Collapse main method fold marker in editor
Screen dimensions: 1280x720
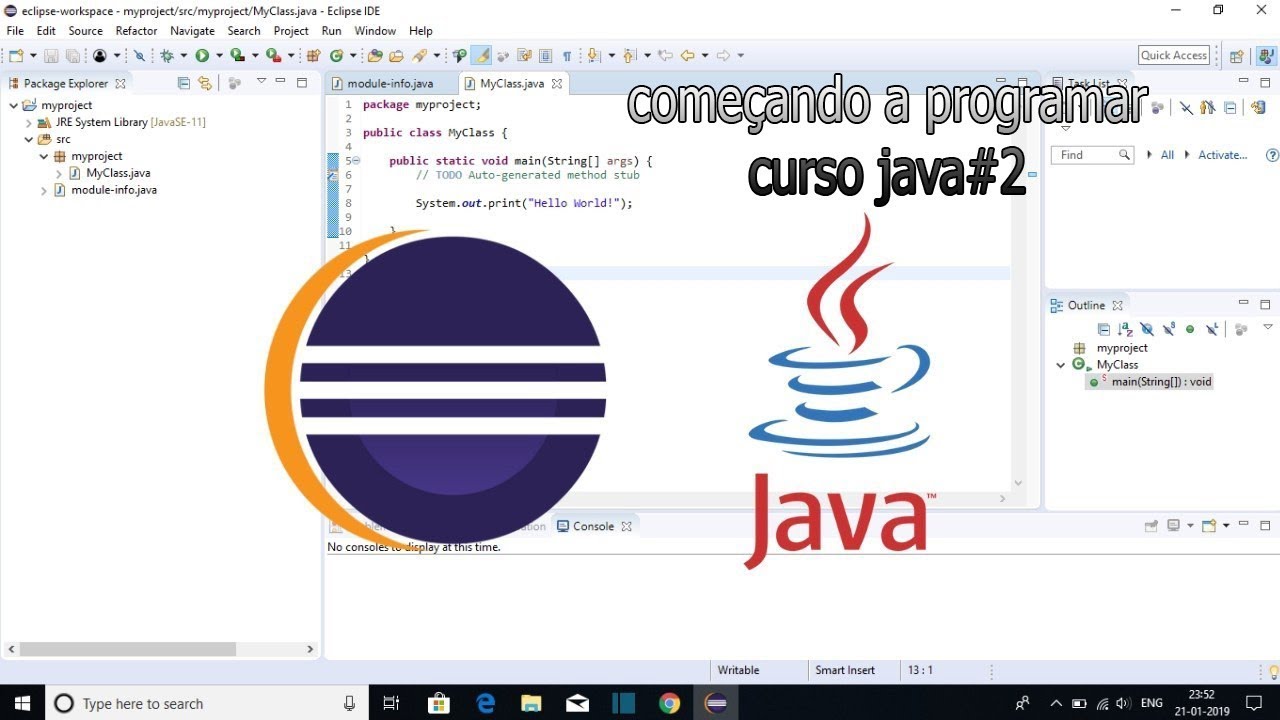click(x=356, y=161)
